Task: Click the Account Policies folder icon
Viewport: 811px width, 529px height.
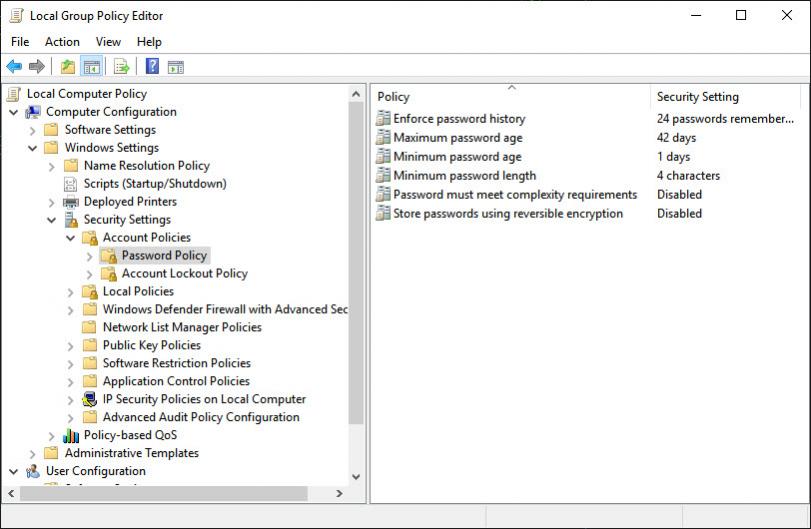Action: point(90,238)
